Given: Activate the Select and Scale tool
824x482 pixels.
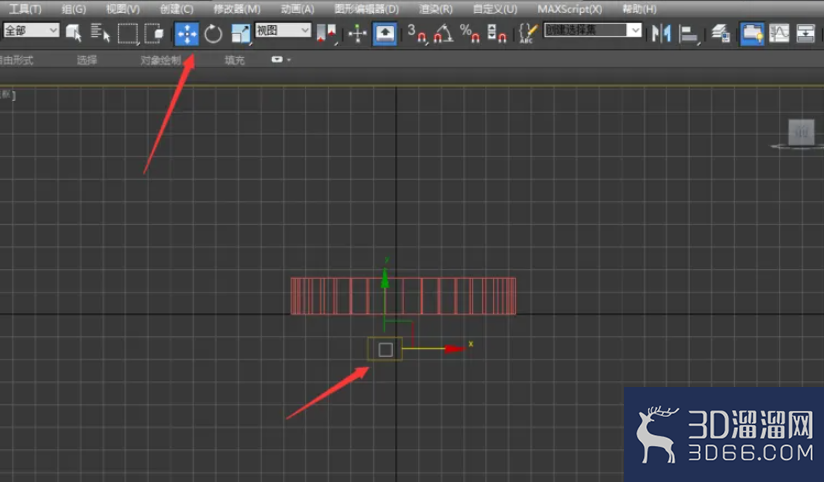Looking at the screenshot, I should click(x=241, y=34).
